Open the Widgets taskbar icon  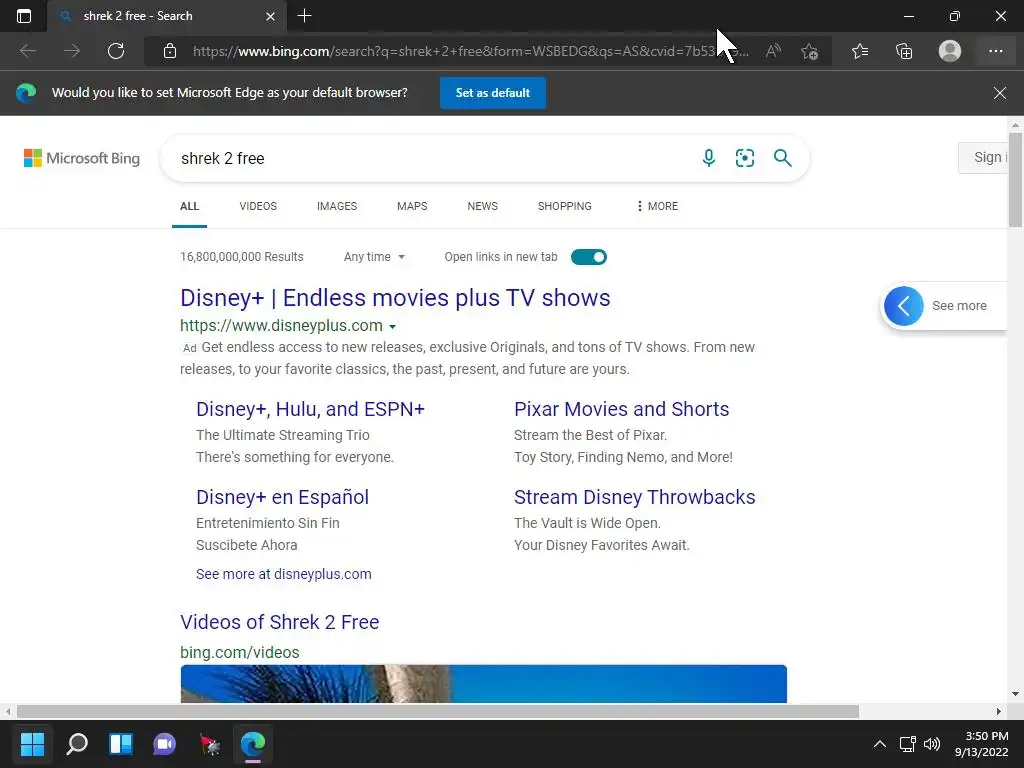pos(121,744)
